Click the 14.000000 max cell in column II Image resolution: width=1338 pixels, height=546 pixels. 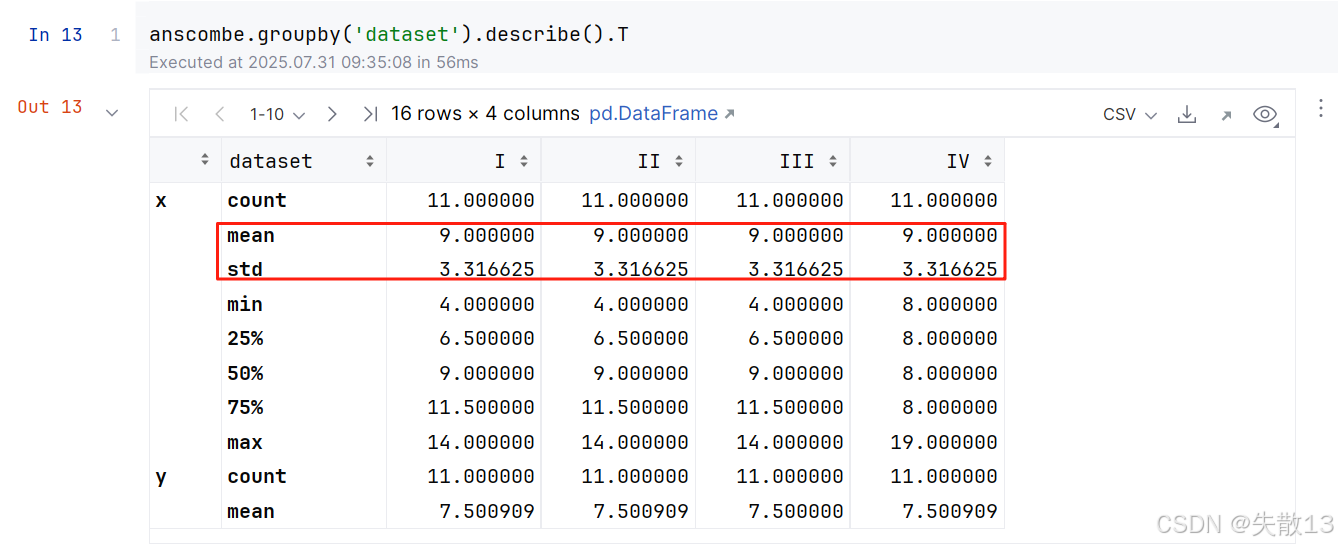(x=635, y=442)
